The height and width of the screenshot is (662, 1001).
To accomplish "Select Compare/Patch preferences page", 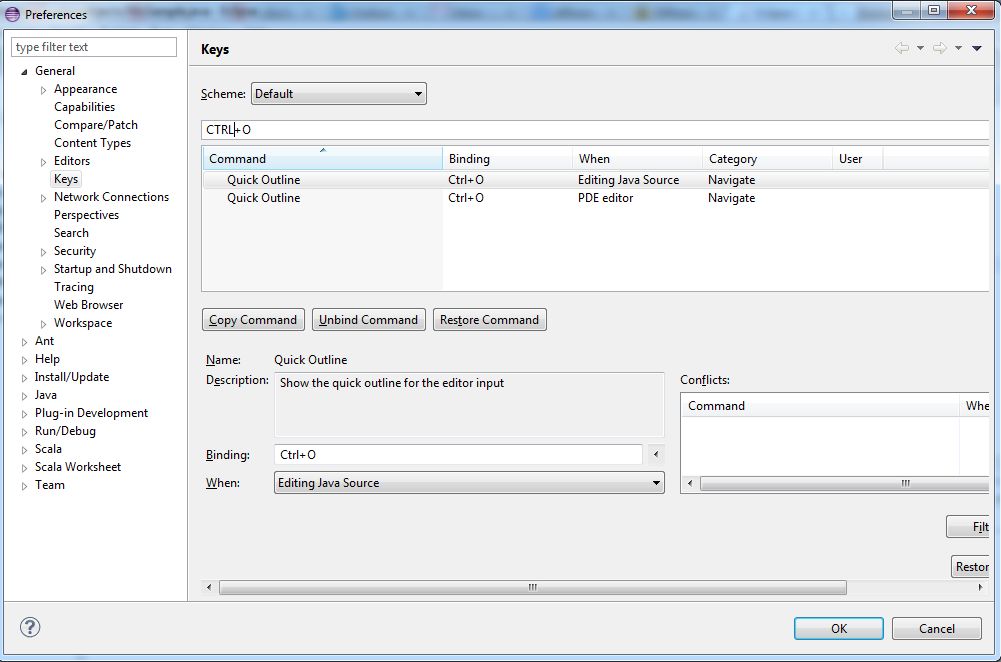I will click(x=96, y=124).
